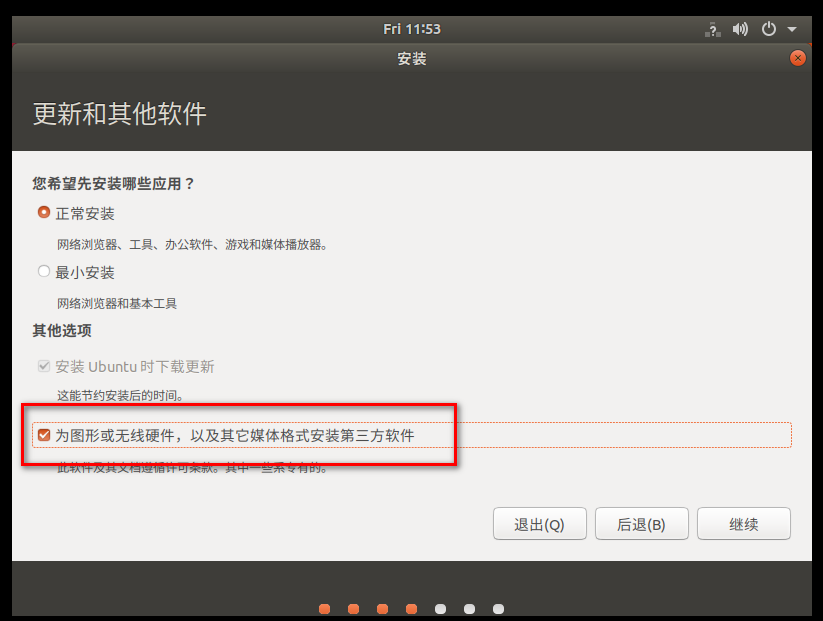The image size is (823, 621).
Task: Click the 退出(Q) button
Action: pyautogui.click(x=539, y=523)
